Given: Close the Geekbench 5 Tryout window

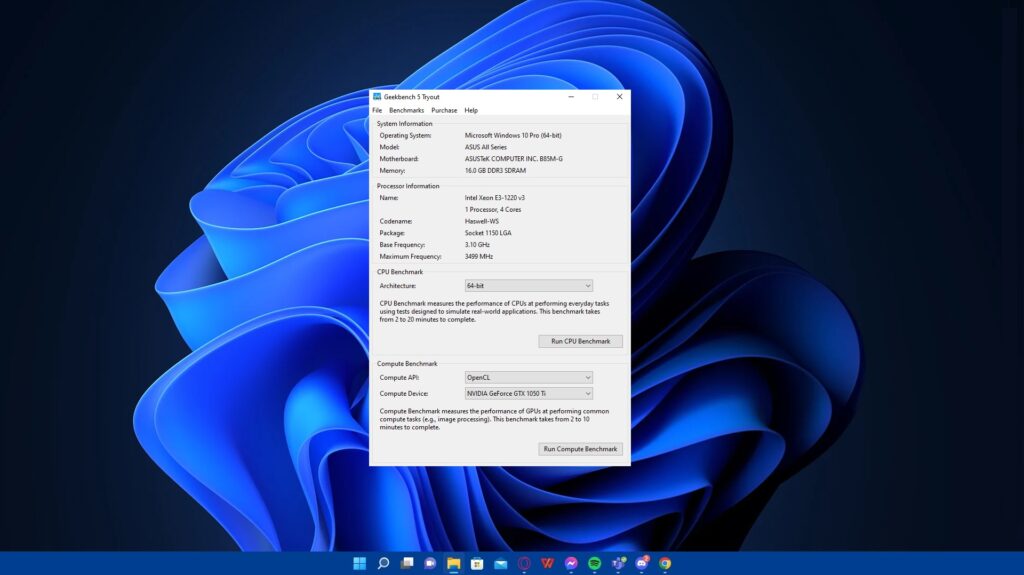Looking at the screenshot, I should click(619, 97).
